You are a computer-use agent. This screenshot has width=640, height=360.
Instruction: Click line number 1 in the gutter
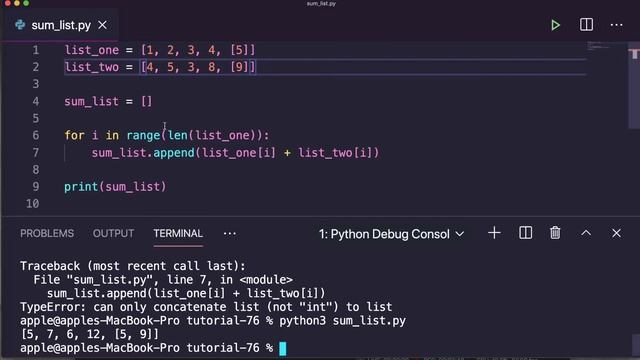coord(36,50)
